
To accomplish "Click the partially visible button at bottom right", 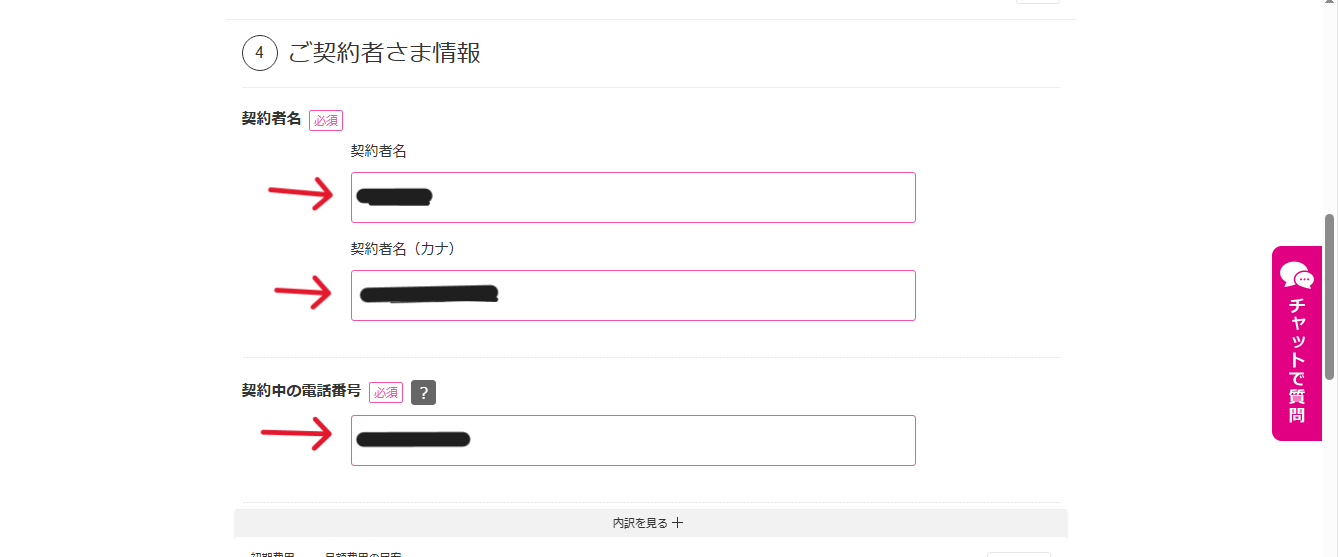I will [1019, 554].
